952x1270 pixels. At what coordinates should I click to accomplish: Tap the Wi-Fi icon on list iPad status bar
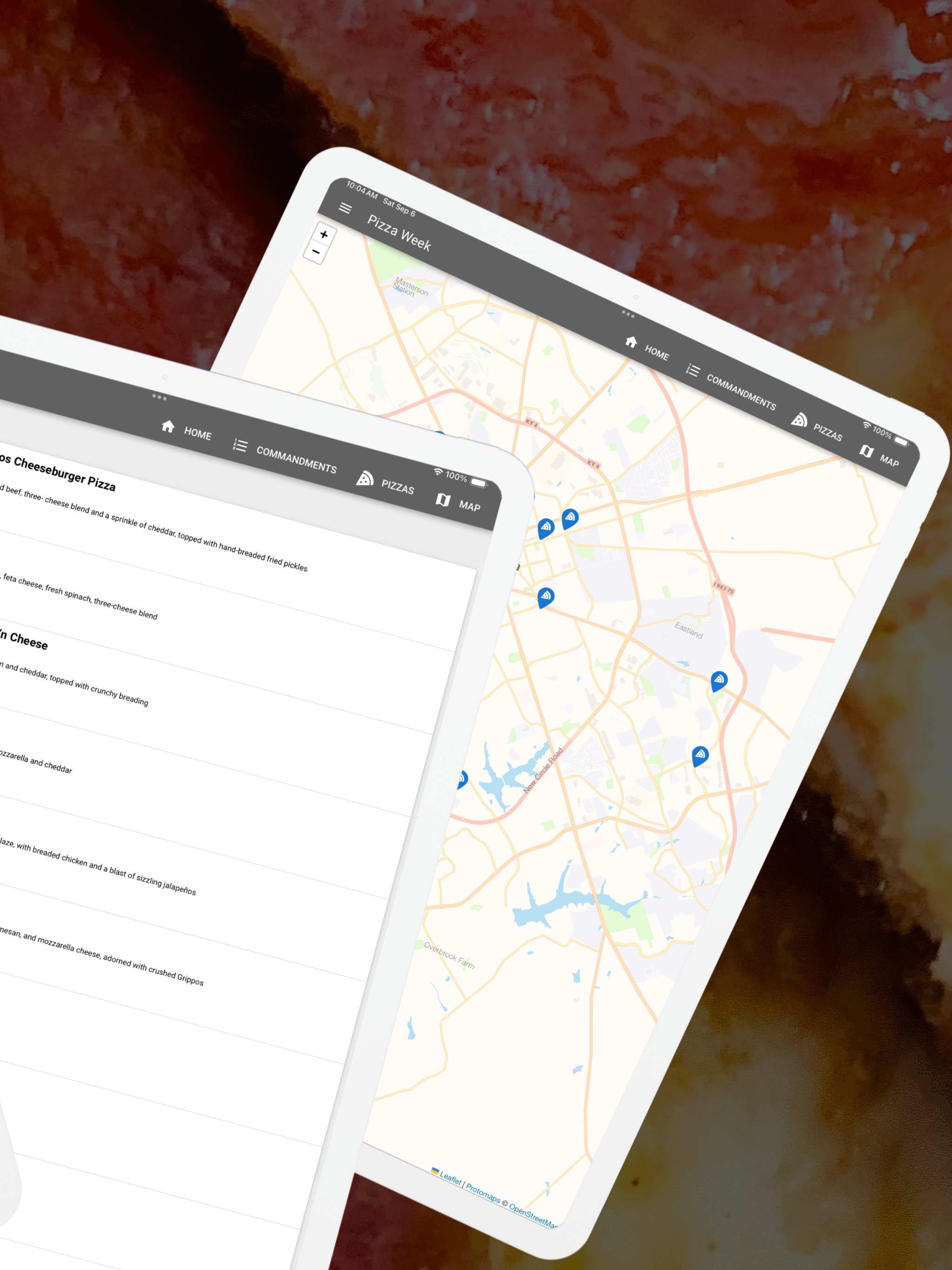438,471
